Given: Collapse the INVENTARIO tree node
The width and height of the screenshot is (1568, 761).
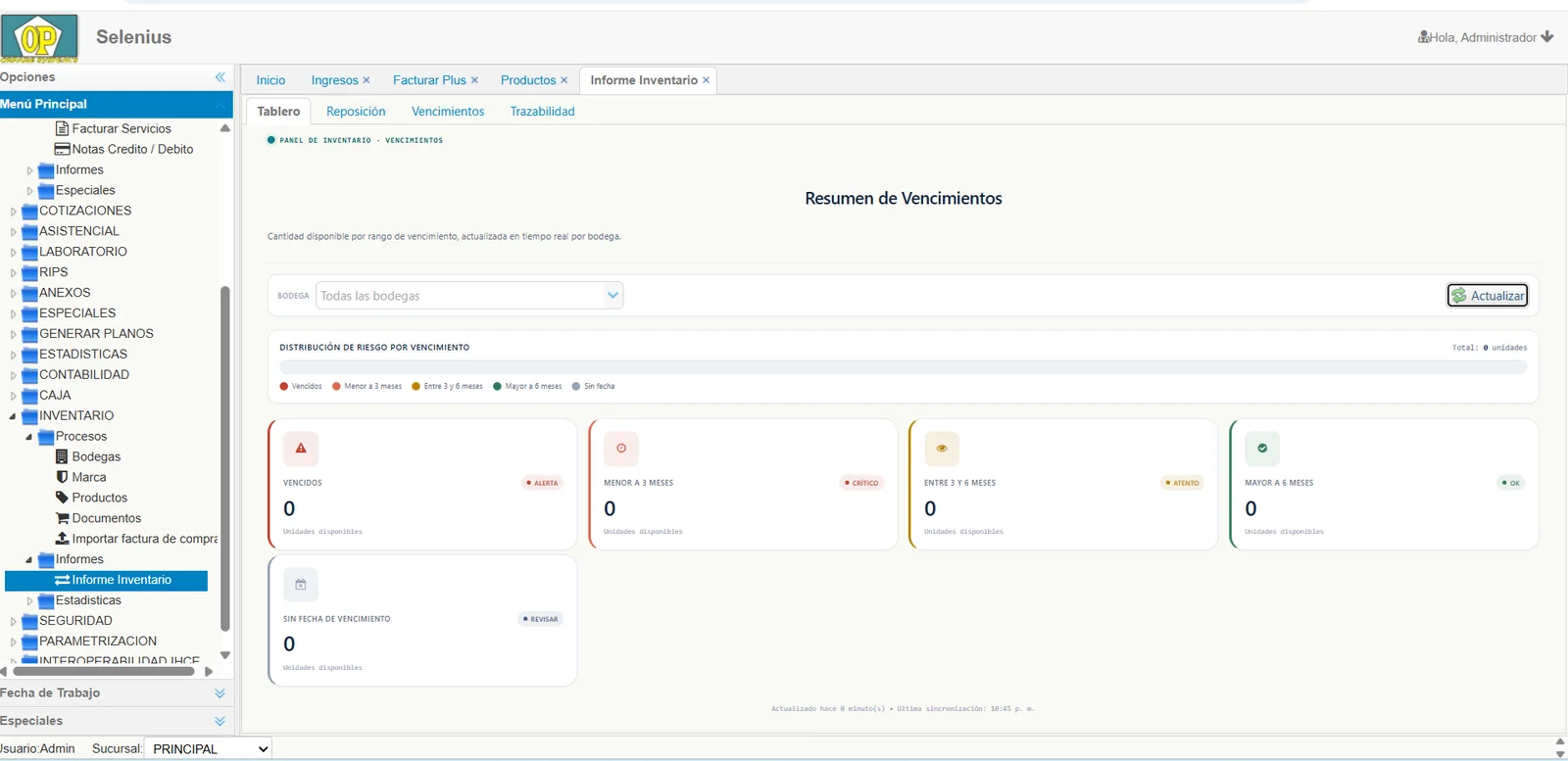Looking at the screenshot, I should tap(13, 416).
